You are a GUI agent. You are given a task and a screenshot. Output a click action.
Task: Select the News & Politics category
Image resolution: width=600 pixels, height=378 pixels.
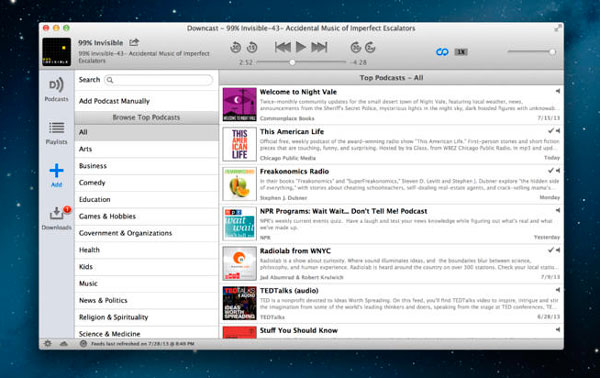tap(147, 300)
